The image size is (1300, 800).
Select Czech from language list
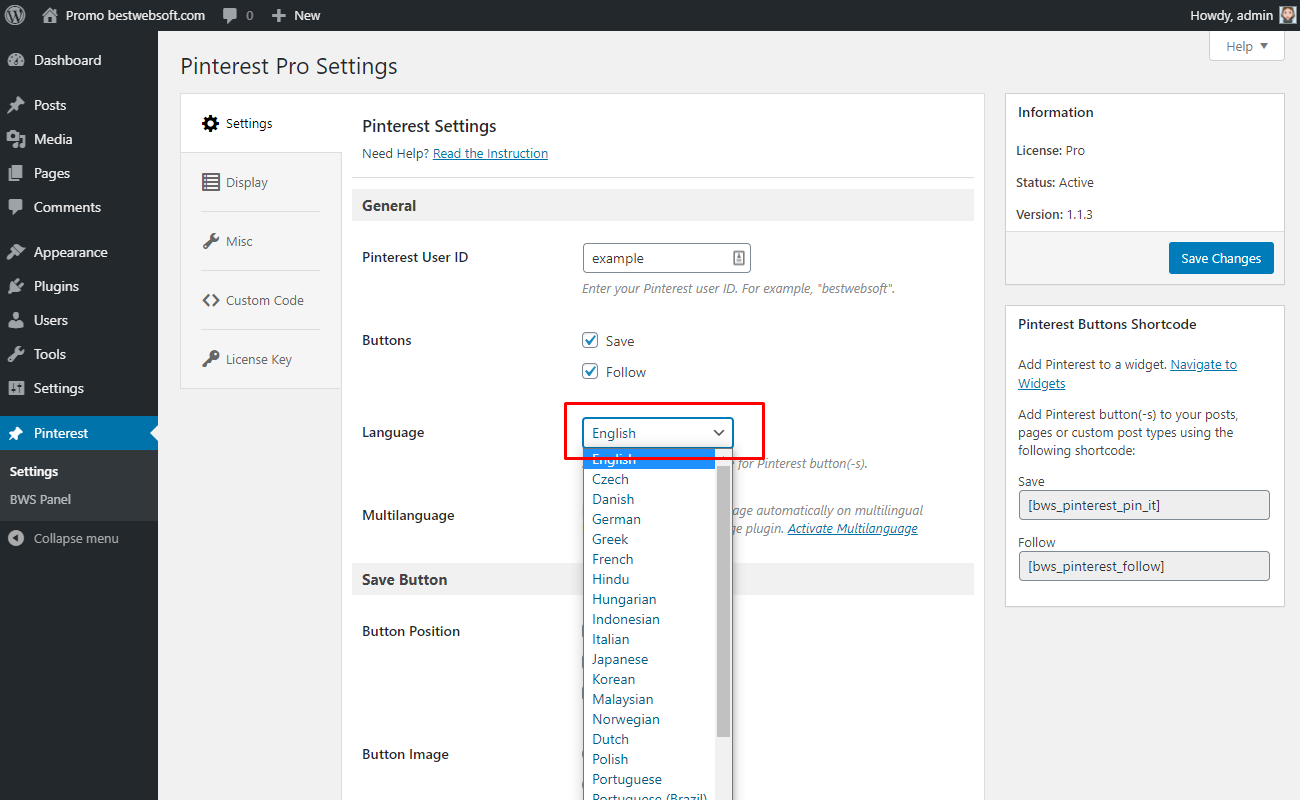point(650,479)
